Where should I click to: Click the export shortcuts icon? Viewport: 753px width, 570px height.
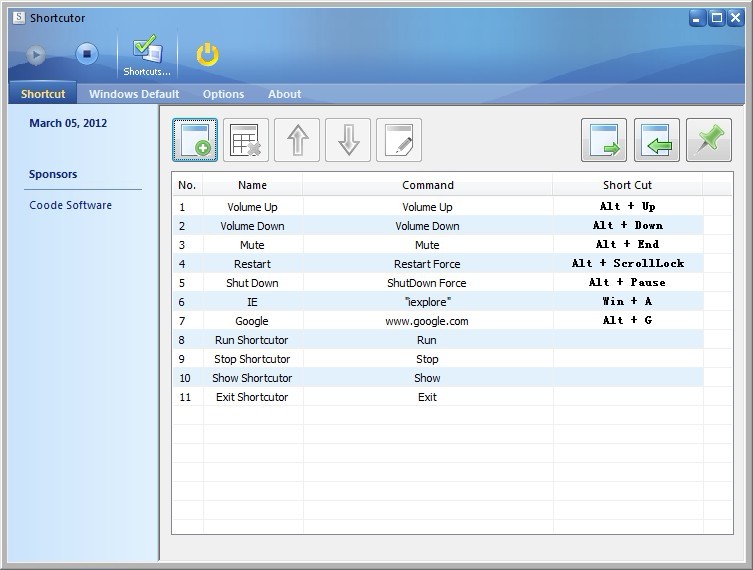[604, 140]
